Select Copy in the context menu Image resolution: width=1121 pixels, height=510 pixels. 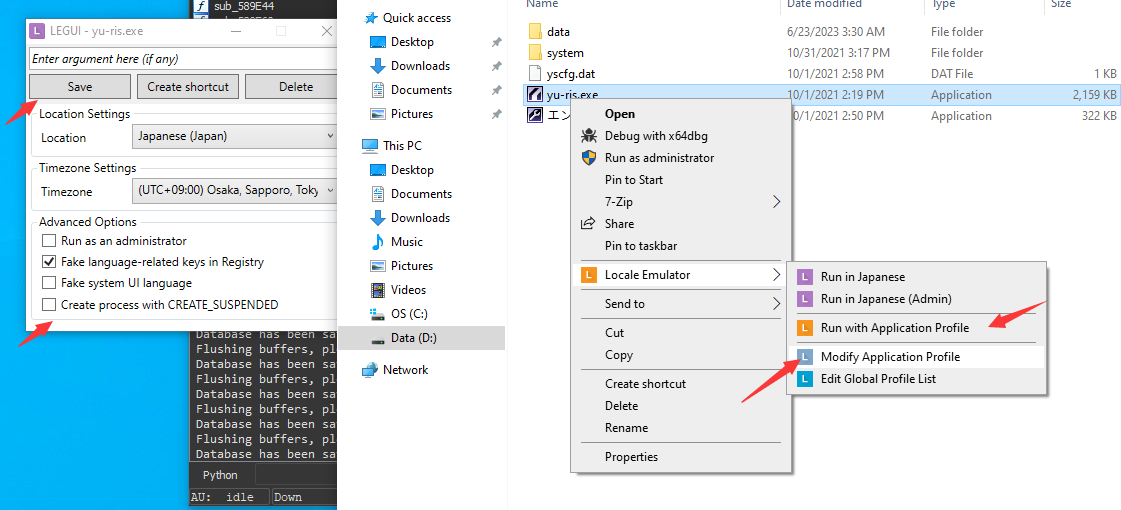tap(618, 355)
